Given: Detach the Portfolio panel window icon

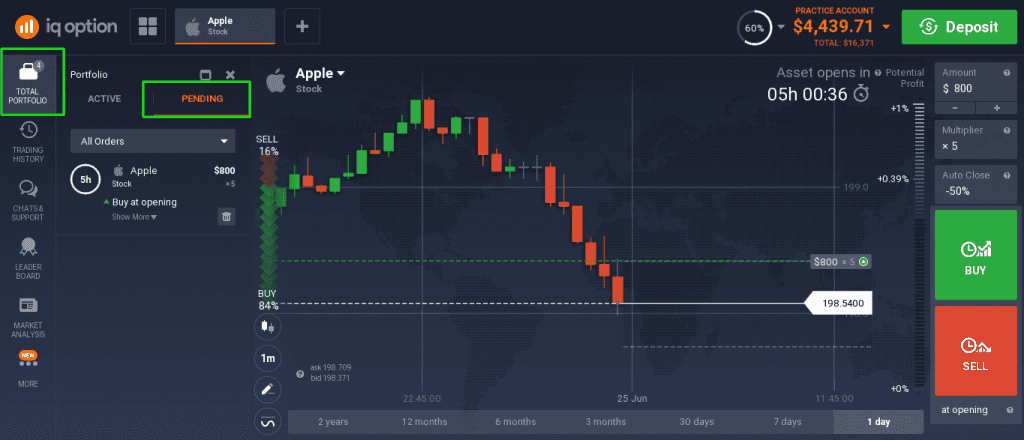Looking at the screenshot, I should [x=206, y=75].
